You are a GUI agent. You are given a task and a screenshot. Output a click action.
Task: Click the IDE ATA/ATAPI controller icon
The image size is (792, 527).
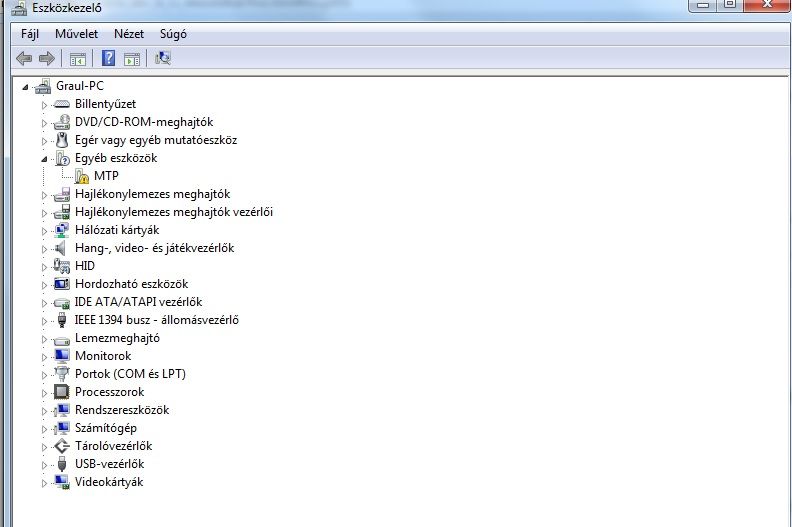(x=62, y=302)
